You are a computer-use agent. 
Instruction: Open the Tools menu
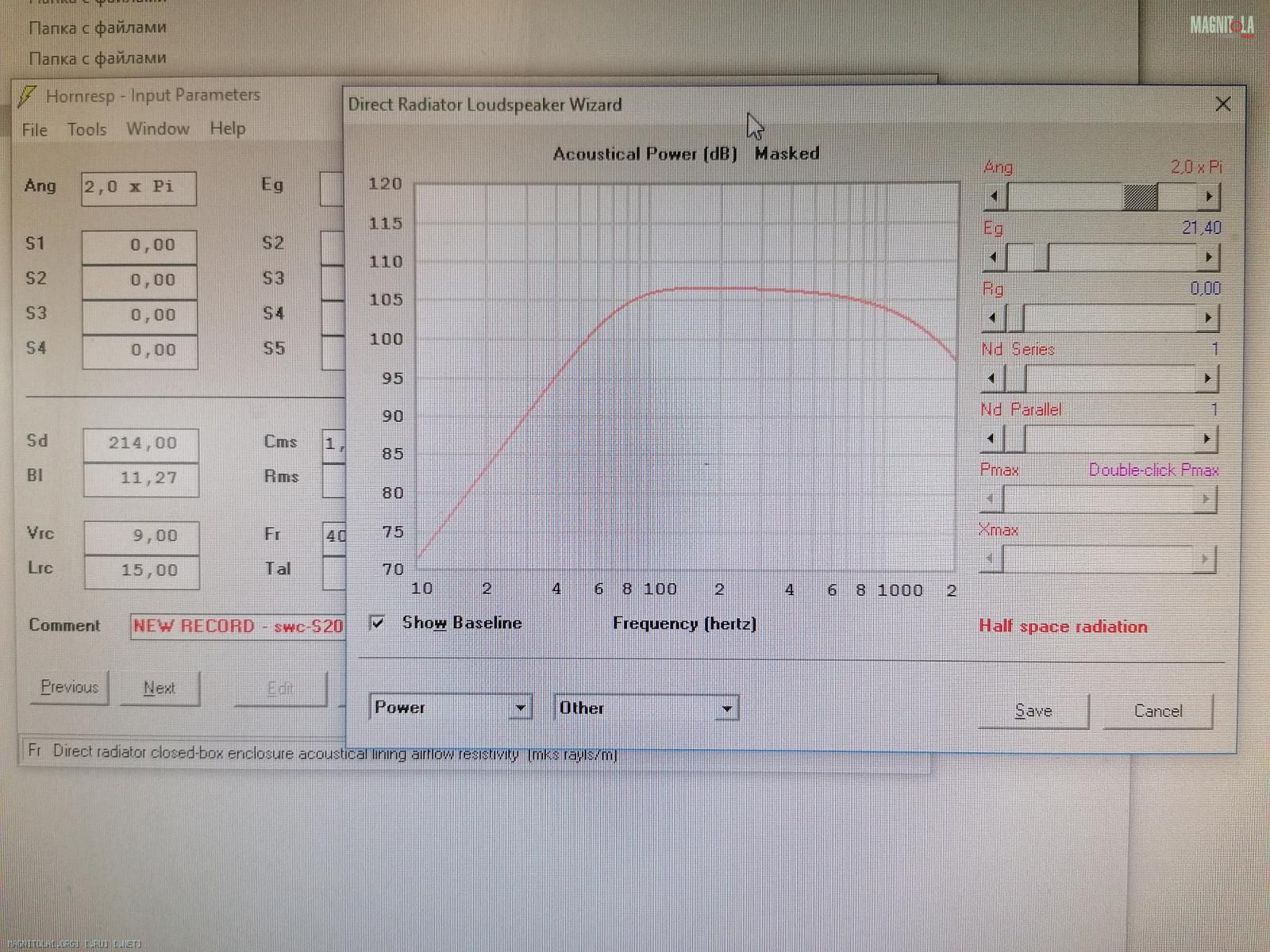coord(87,129)
